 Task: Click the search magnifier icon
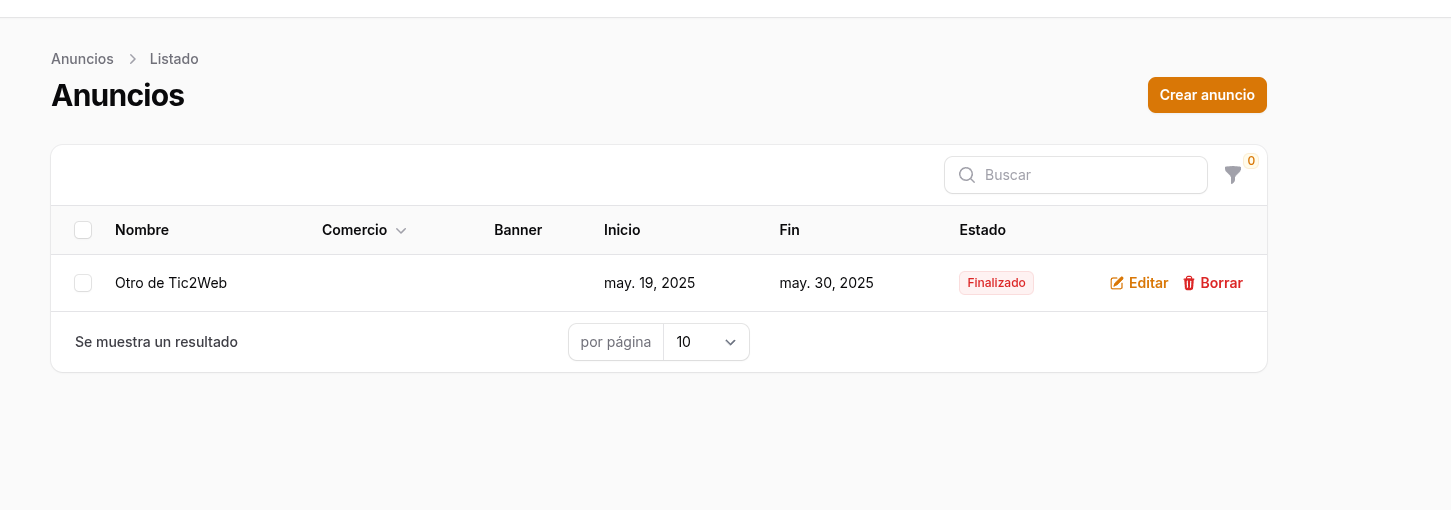coord(967,175)
